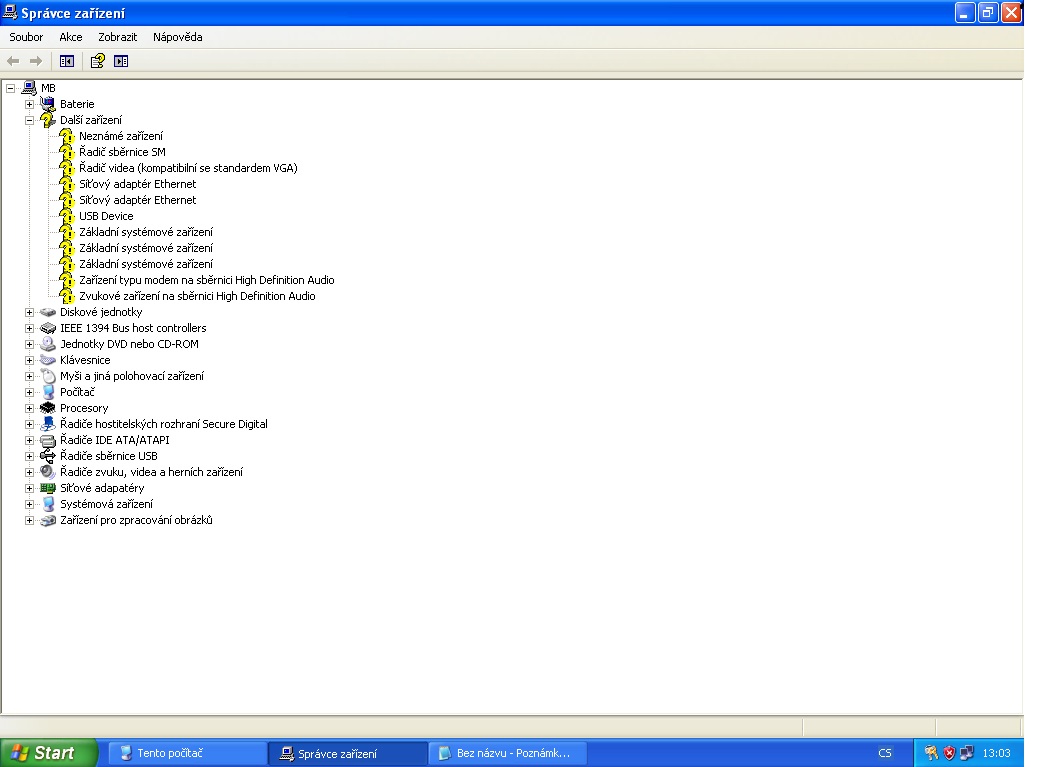This screenshot has height=767, width=1044.
Task: Open the Akce menu
Action: pyautogui.click(x=71, y=37)
